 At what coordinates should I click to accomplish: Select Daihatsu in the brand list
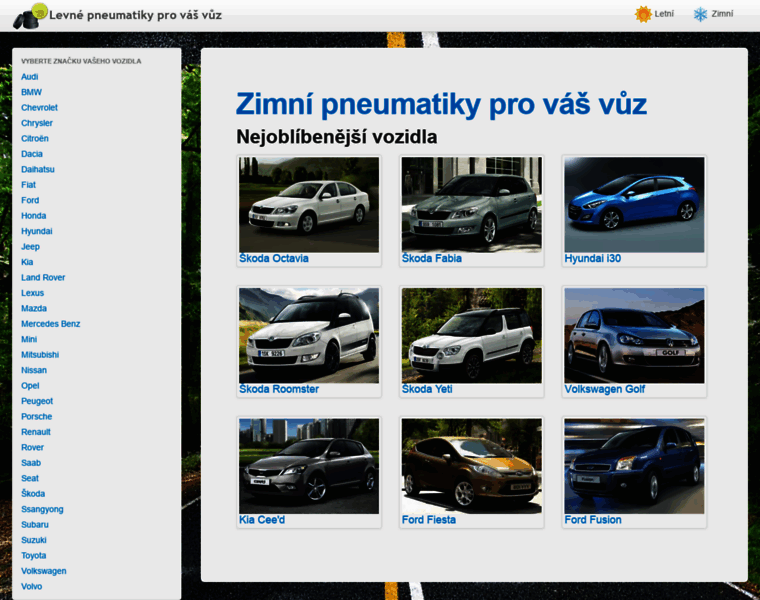(x=38, y=169)
